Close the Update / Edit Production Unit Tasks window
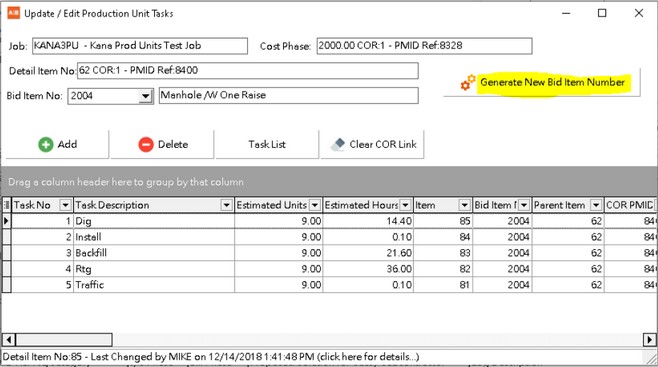Viewport: 658px width, 367px height. (x=639, y=13)
